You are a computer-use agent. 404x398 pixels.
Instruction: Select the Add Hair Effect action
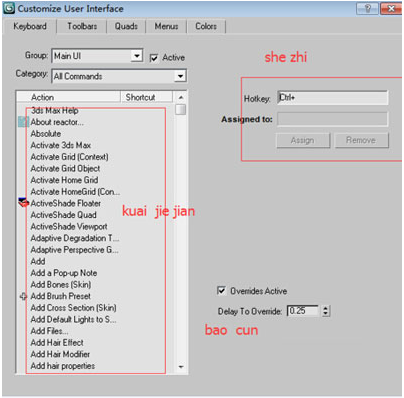click(x=57, y=343)
